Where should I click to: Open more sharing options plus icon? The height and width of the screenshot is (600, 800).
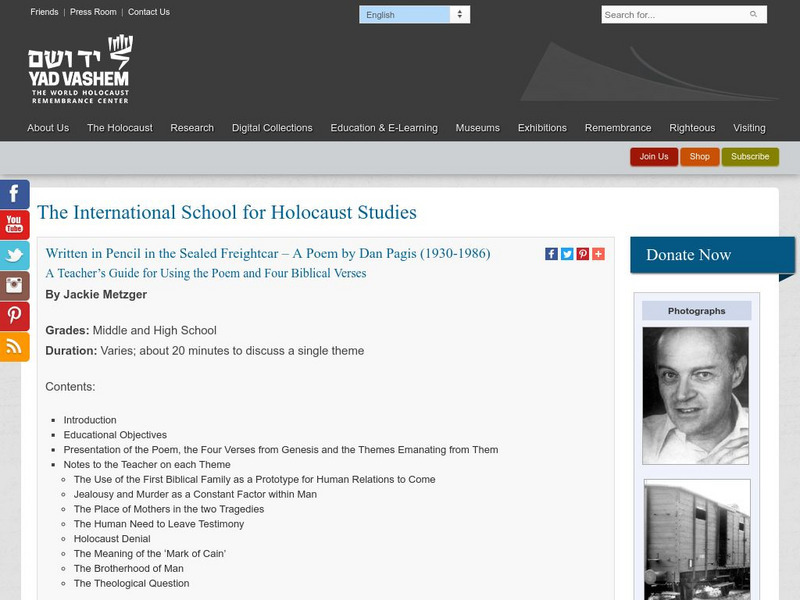598,254
